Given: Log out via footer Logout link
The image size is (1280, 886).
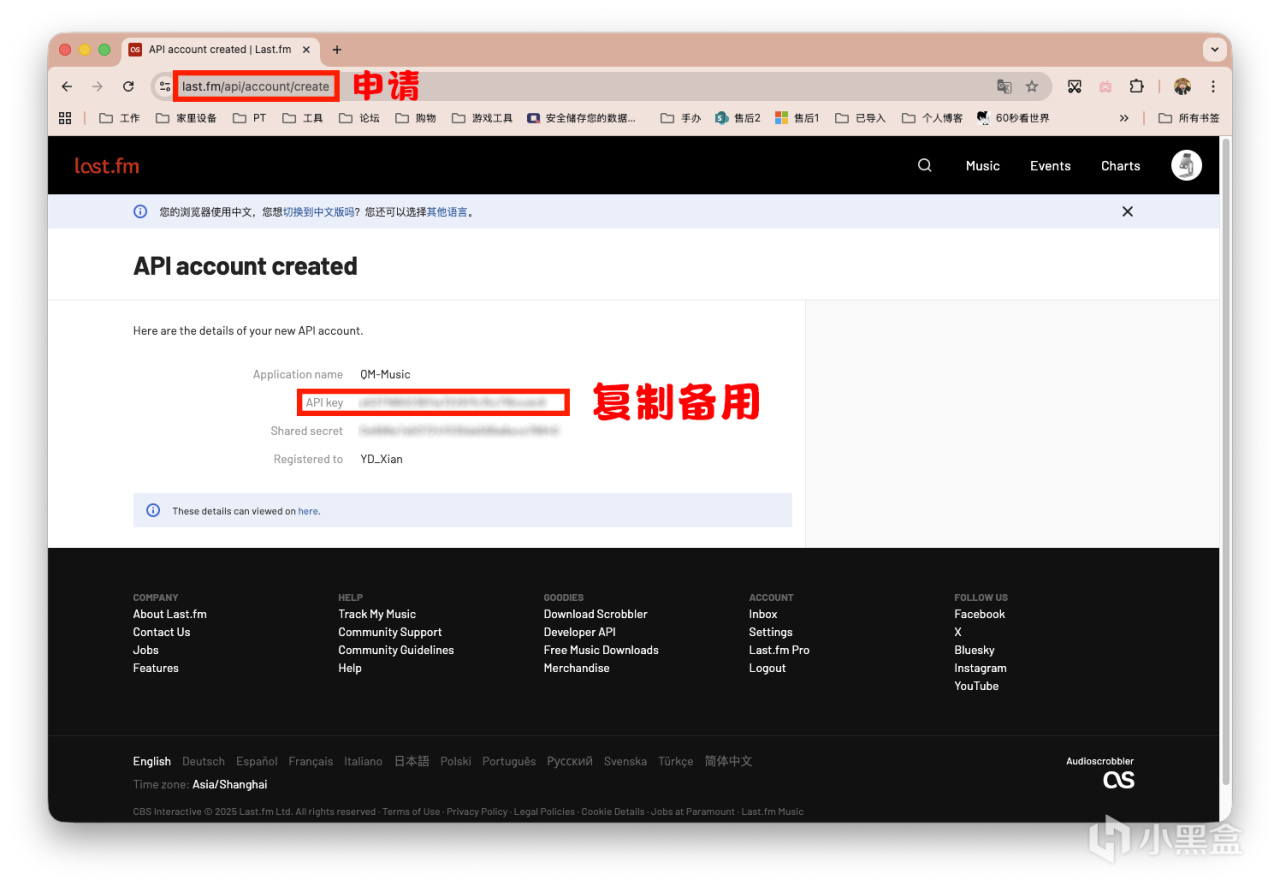Looking at the screenshot, I should 767,668.
